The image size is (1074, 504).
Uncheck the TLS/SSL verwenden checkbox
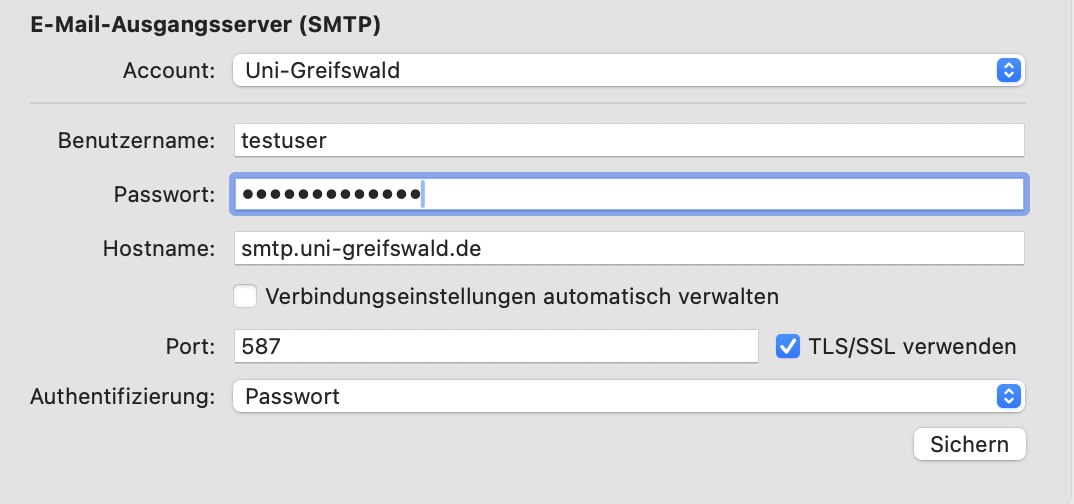pyautogui.click(x=788, y=346)
